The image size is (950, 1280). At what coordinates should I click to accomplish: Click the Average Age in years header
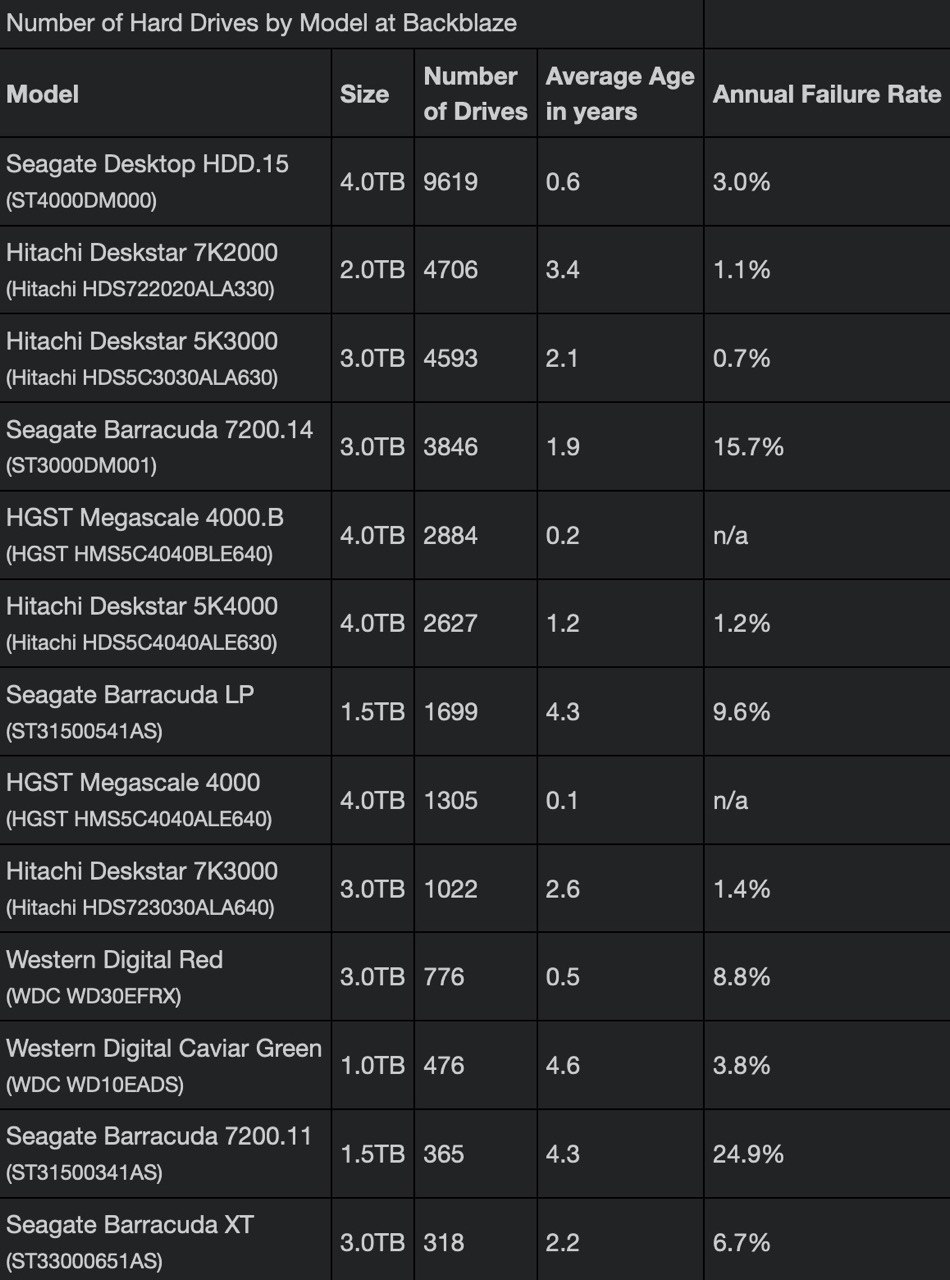click(x=620, y=94)
